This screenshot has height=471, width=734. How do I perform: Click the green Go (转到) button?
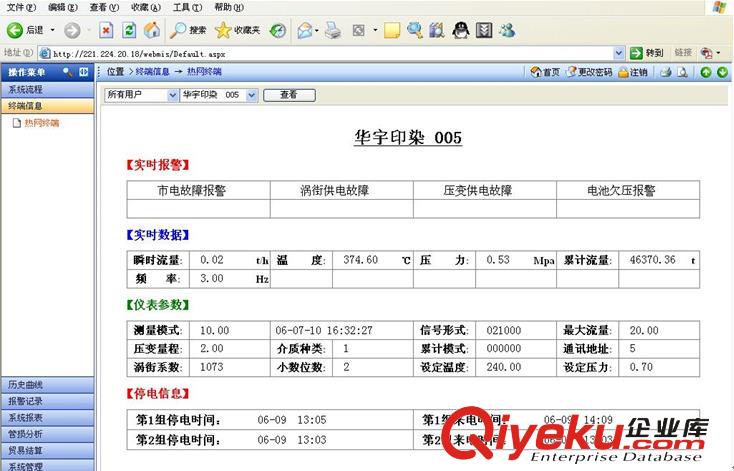[x=646, y=53]
